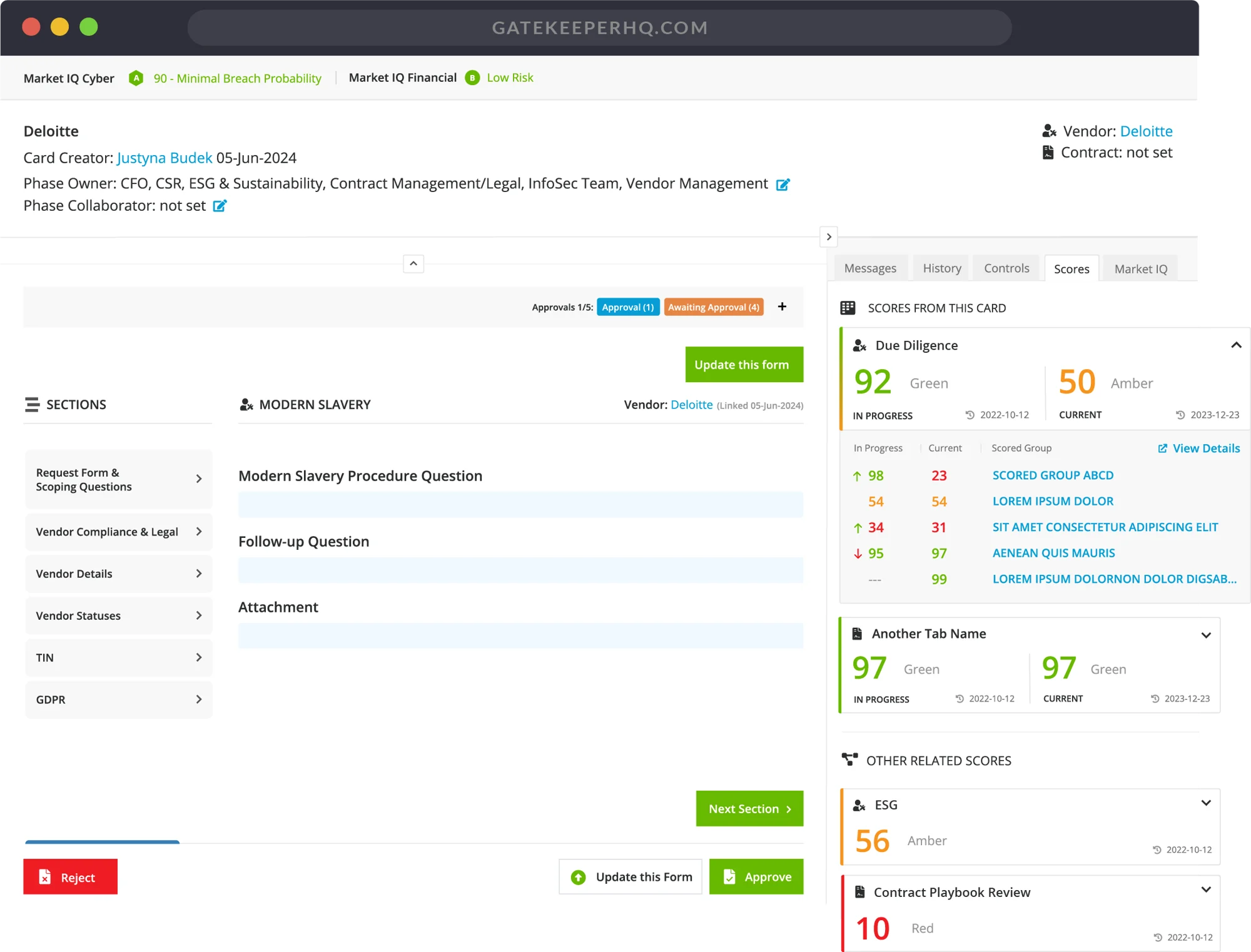Click the Scores From This Card grid icon

(x=848, y=308)
